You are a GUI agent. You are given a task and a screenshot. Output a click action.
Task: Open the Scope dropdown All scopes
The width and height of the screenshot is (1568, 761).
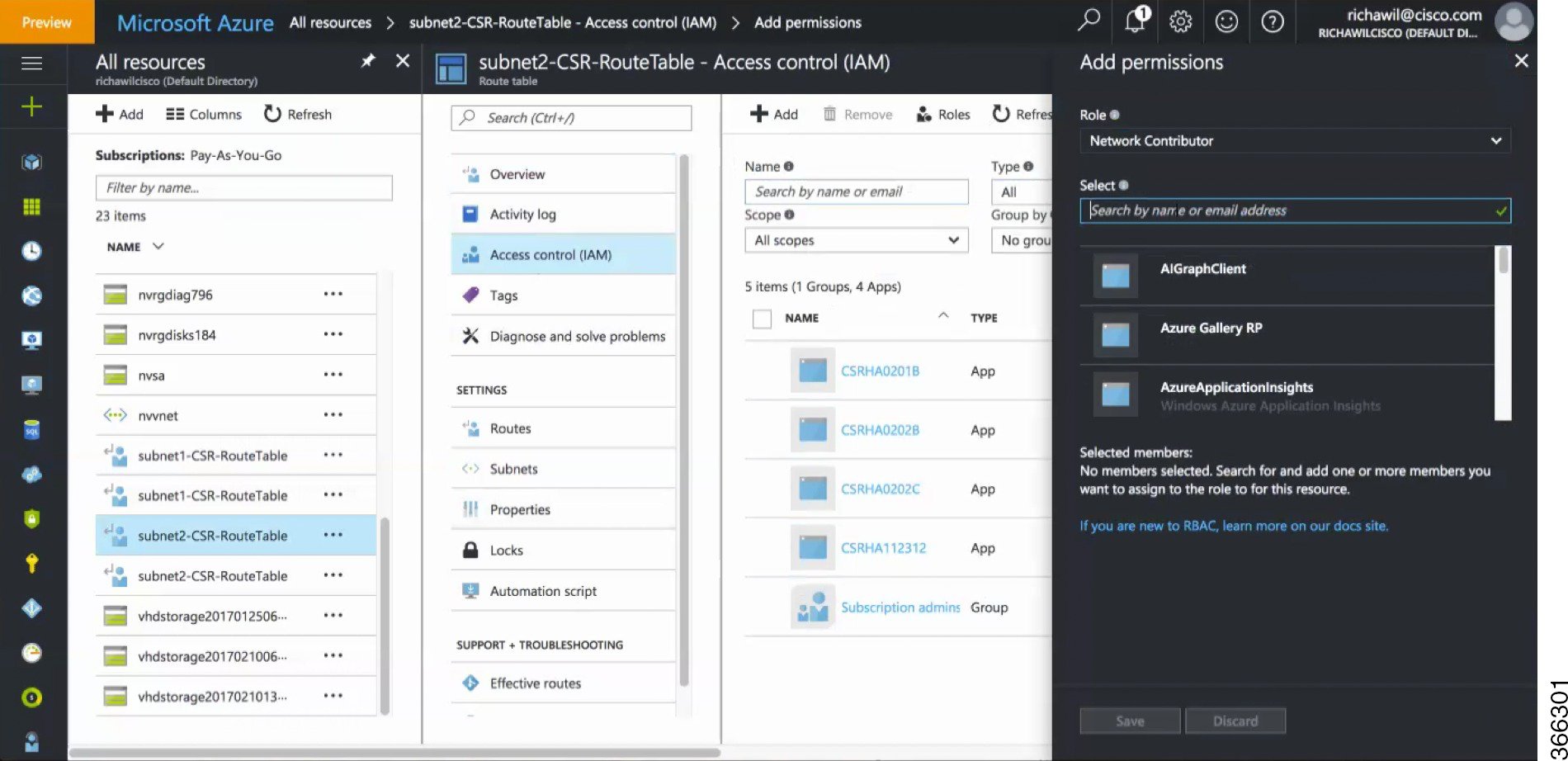(x=856, y=240)
